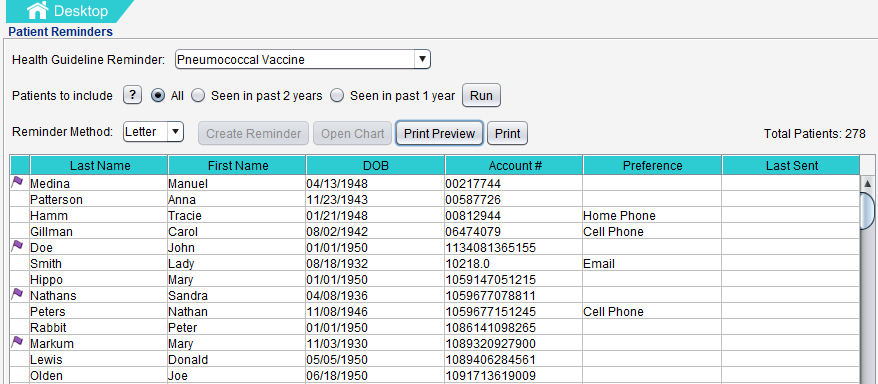Sort by Last Sent column header
Screen dimensions: 878x384
pyautogui.click(x=791, y=166)
